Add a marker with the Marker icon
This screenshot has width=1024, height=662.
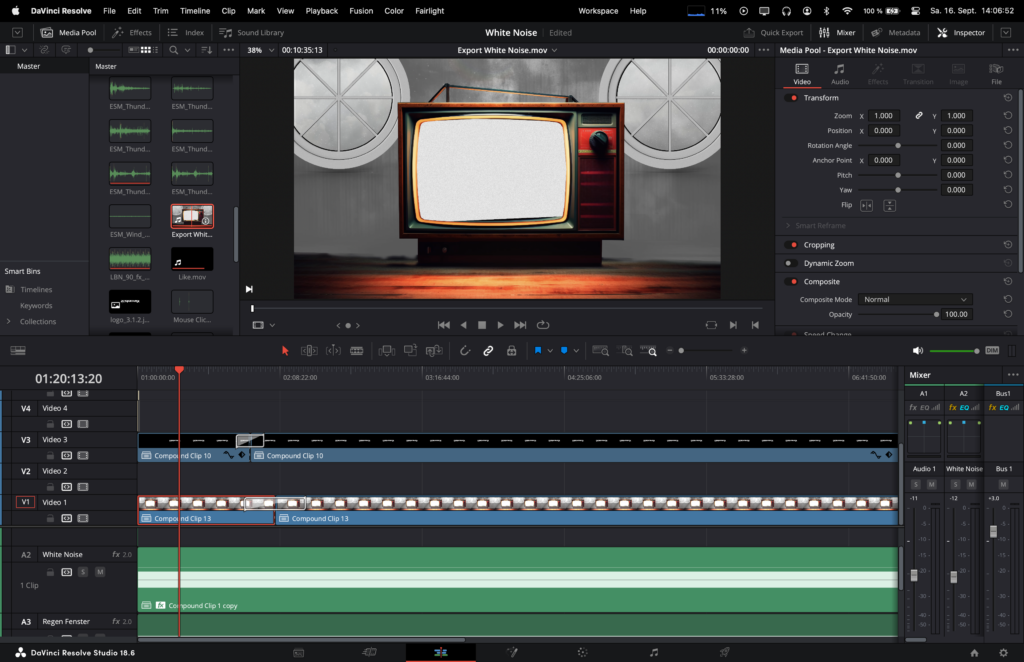click(564, 351)
